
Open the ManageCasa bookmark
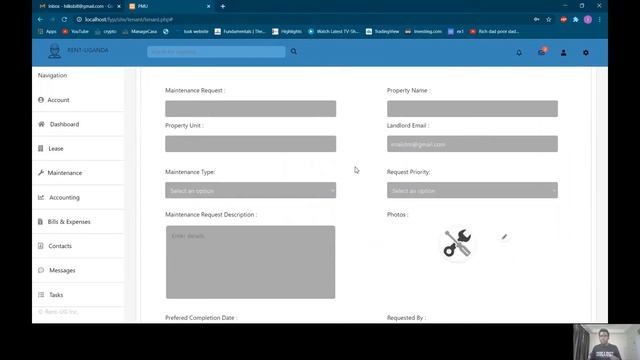(x=140, y=31)
